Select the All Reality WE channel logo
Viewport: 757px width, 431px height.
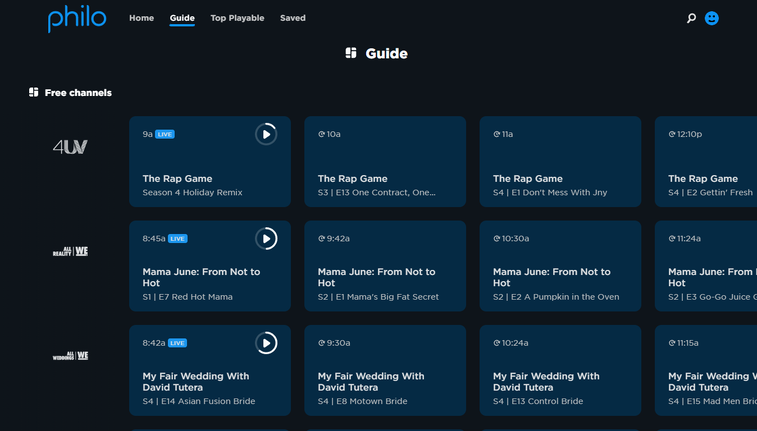(70, 251)
